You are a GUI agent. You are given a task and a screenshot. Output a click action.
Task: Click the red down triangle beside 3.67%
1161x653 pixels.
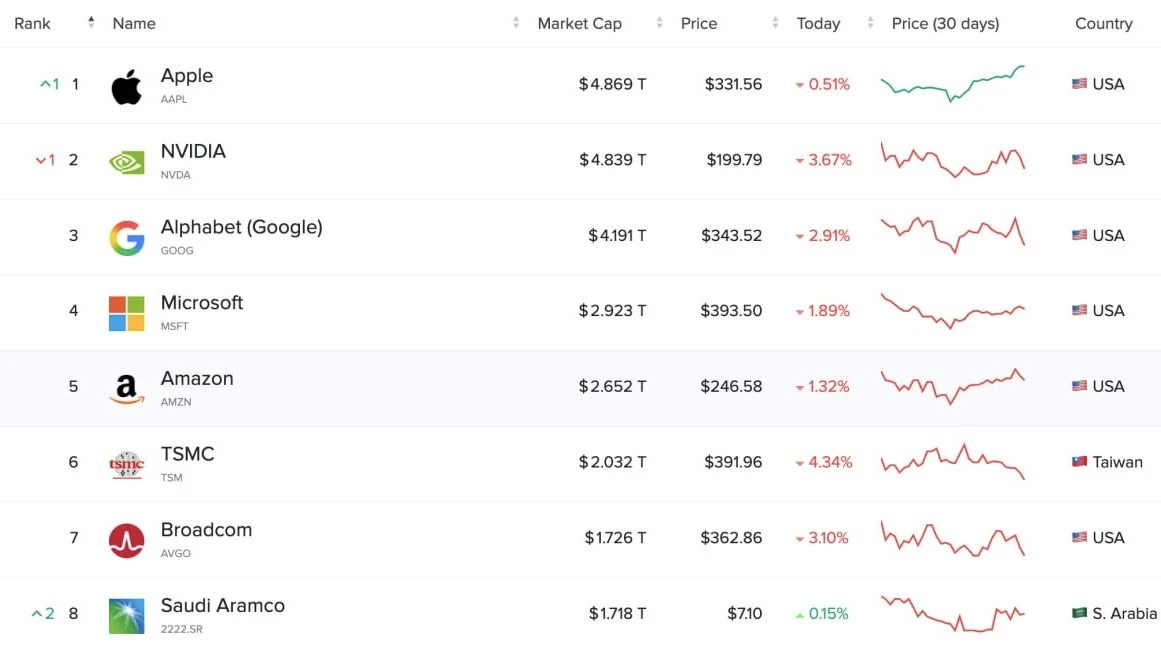pyautogui.click(x=800, y=161)
